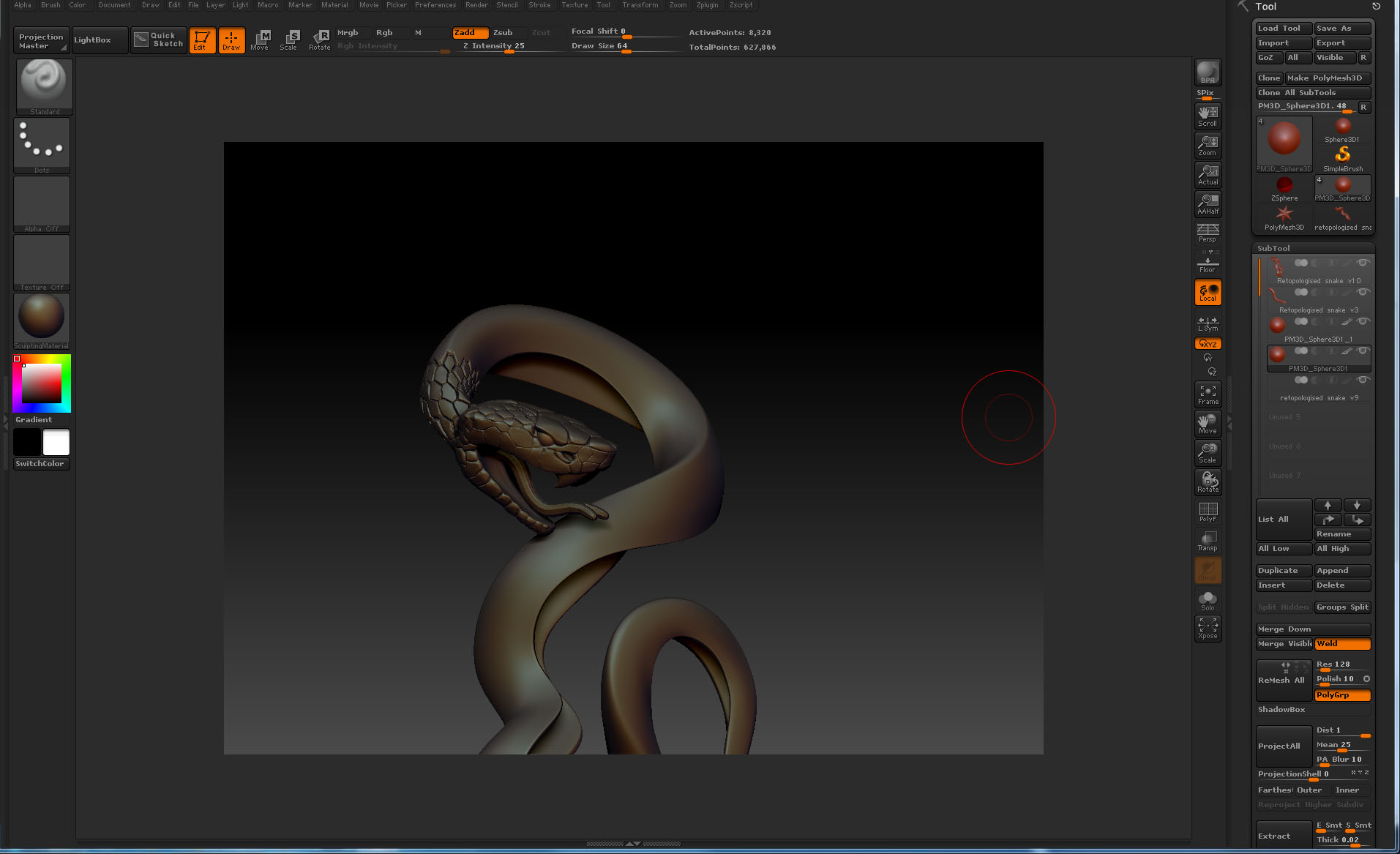Select the Scroll navigation tool
The image size is (1400, 854).
pyautogui.click(x=1207, y=115)
